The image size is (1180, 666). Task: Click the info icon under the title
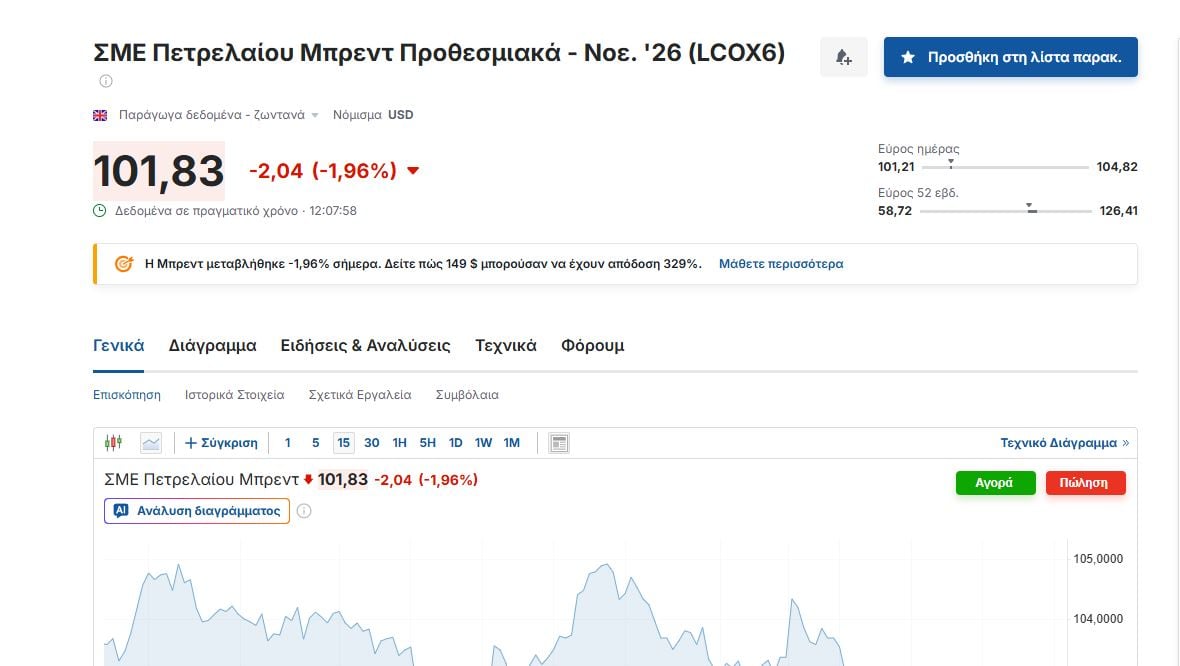click(x=106, y=81)
